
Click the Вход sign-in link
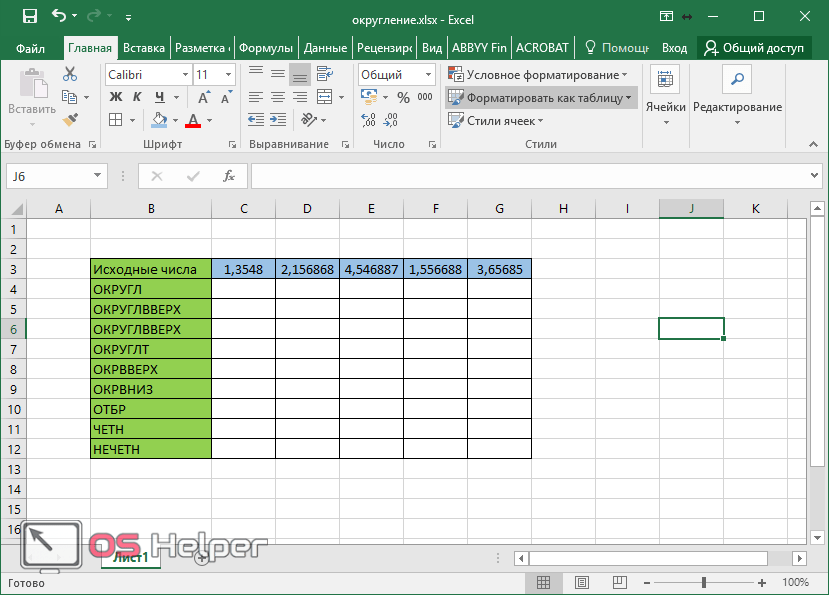click(x=675, y=48)
